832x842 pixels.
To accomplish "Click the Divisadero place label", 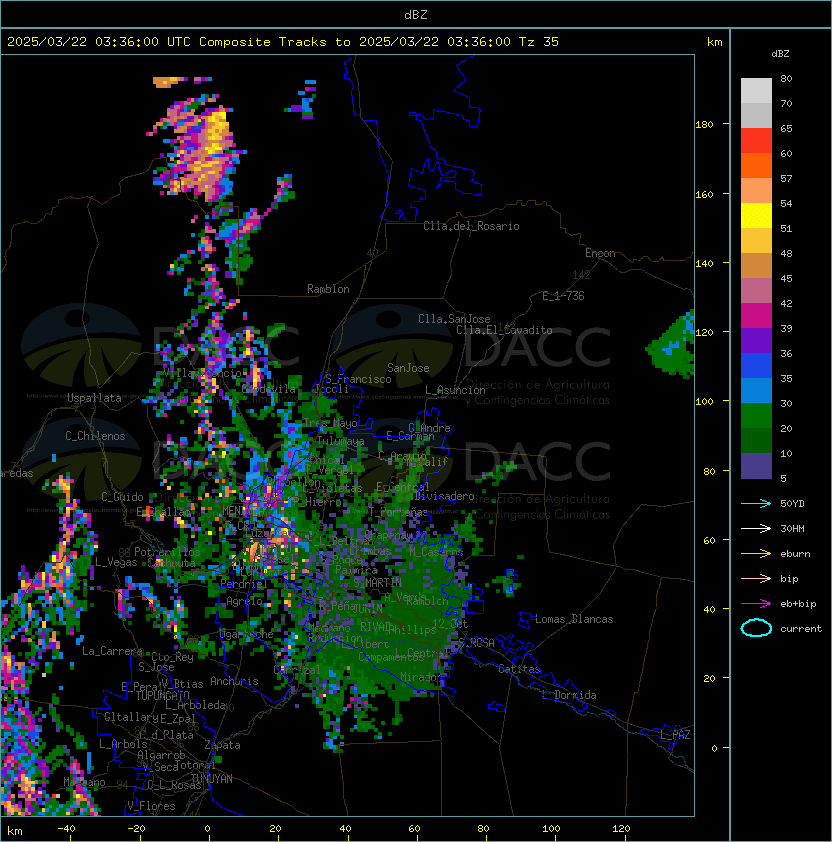I will (x=444, y=496).
